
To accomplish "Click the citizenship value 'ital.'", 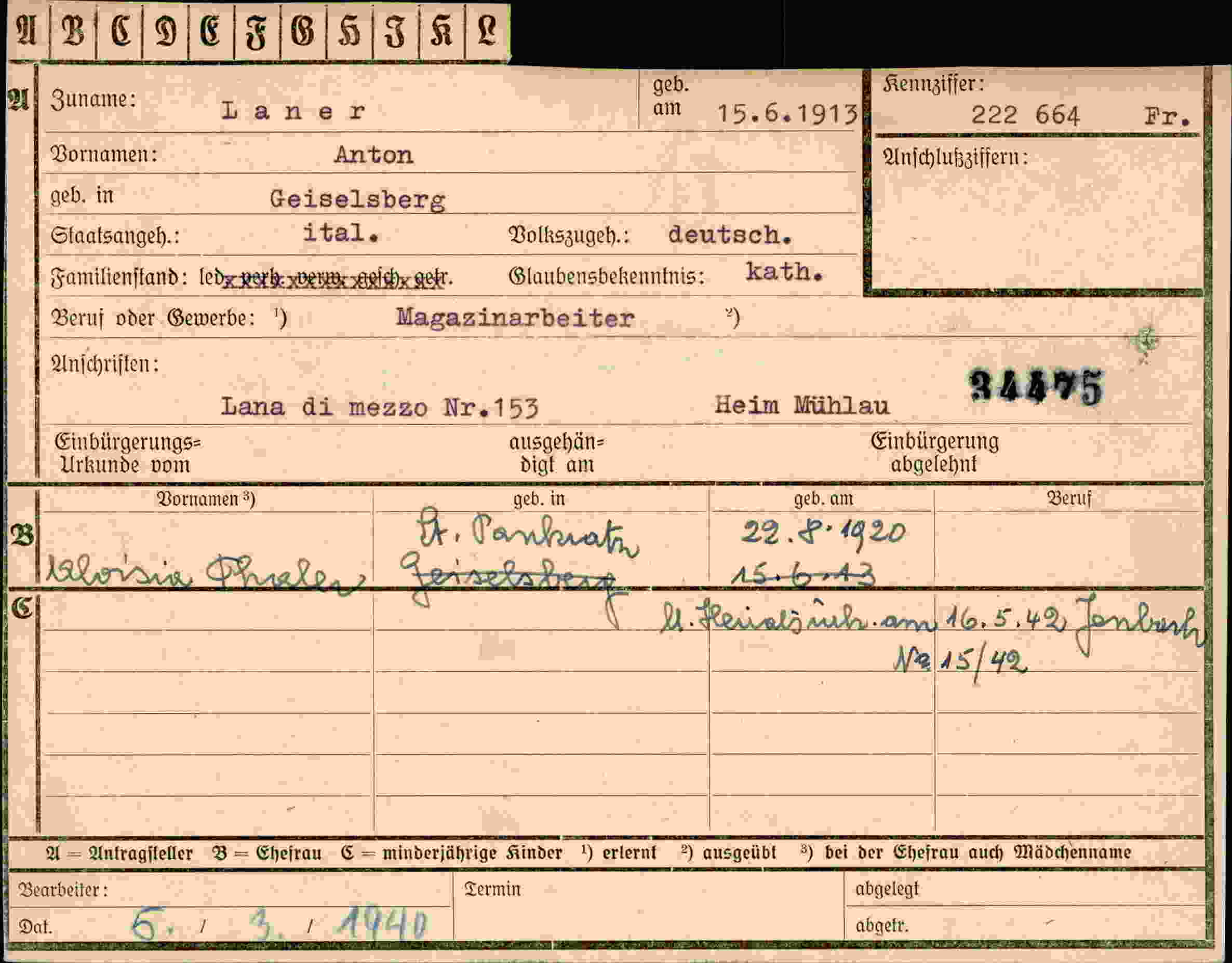I will tap(341, 233).
